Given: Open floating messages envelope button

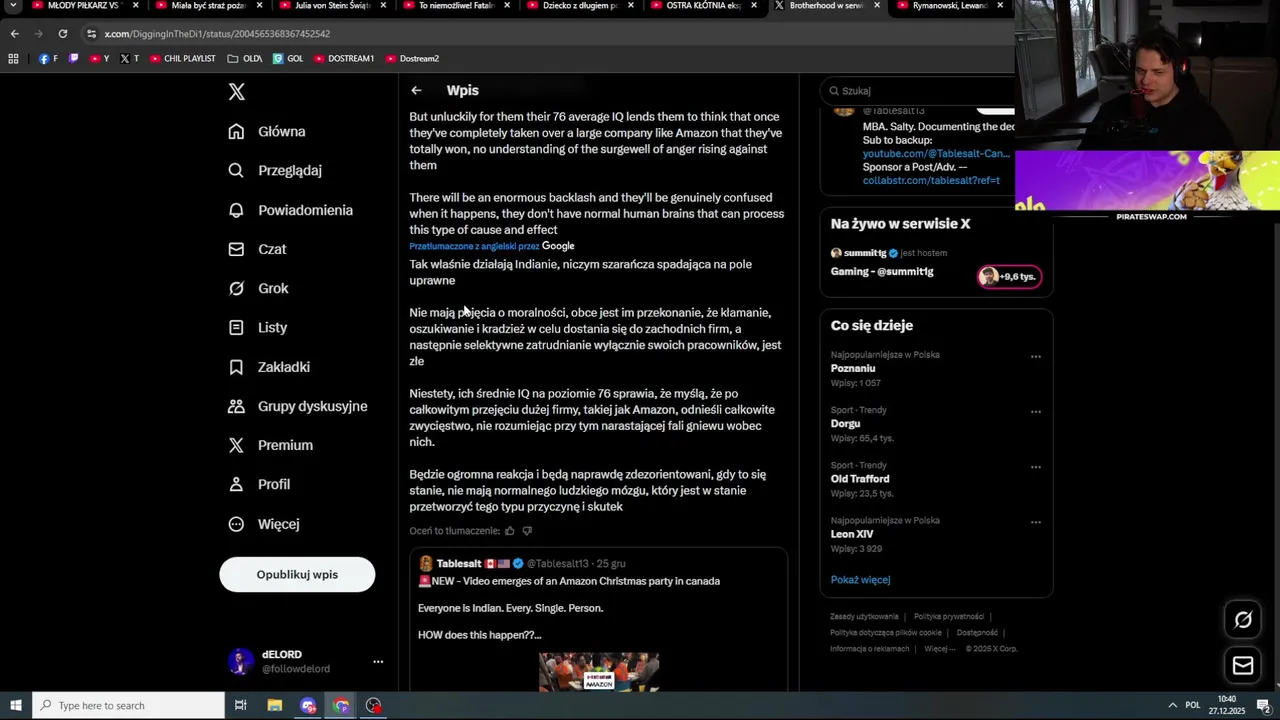Looking at the screenshot, I should 1243,665.
